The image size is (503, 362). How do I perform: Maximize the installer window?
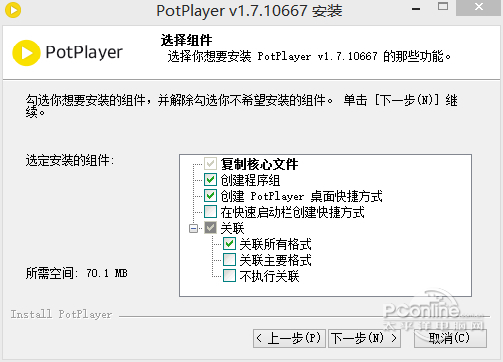[443, 7]
